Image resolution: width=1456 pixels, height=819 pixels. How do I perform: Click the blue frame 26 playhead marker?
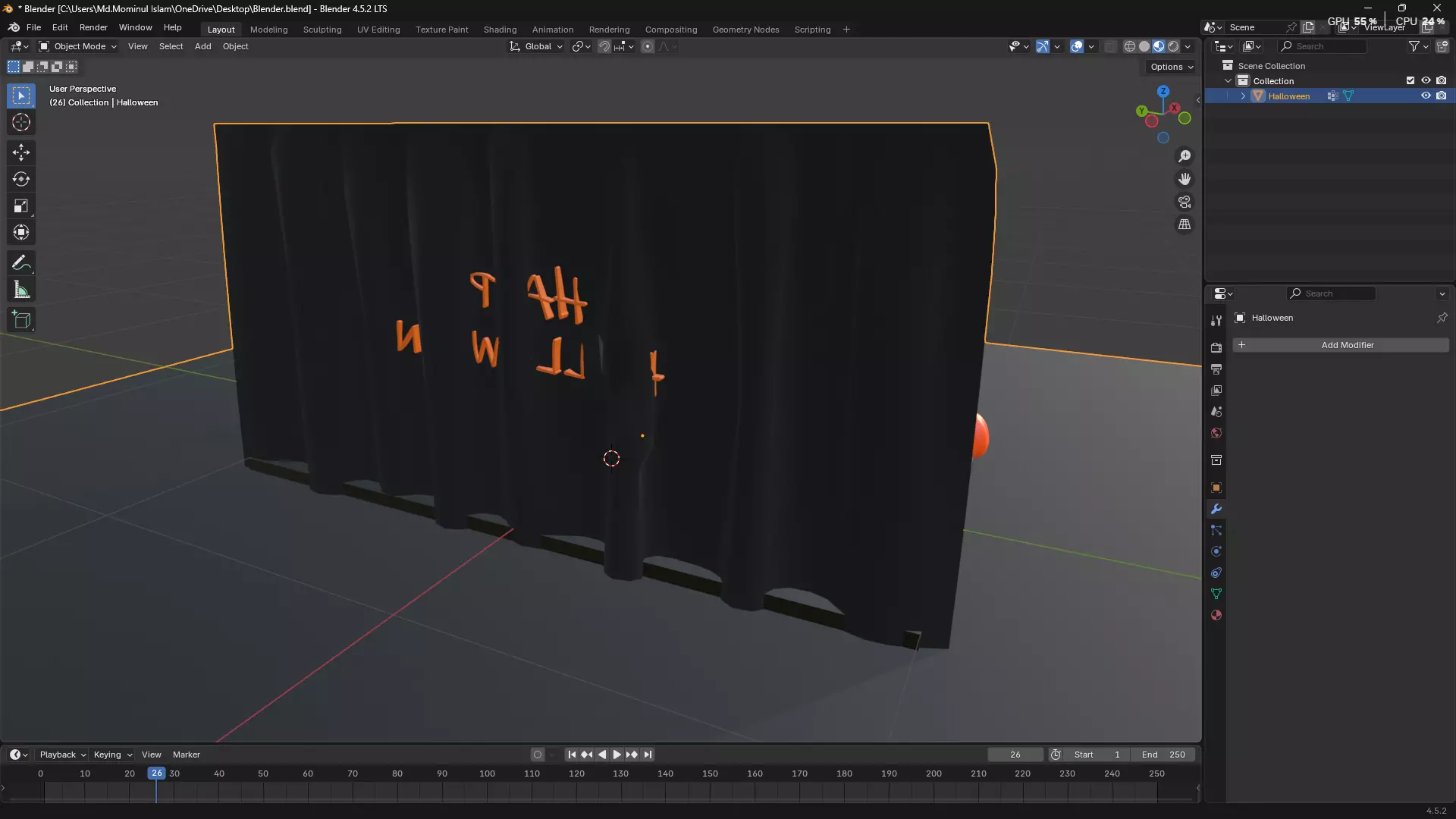[156, 773]
